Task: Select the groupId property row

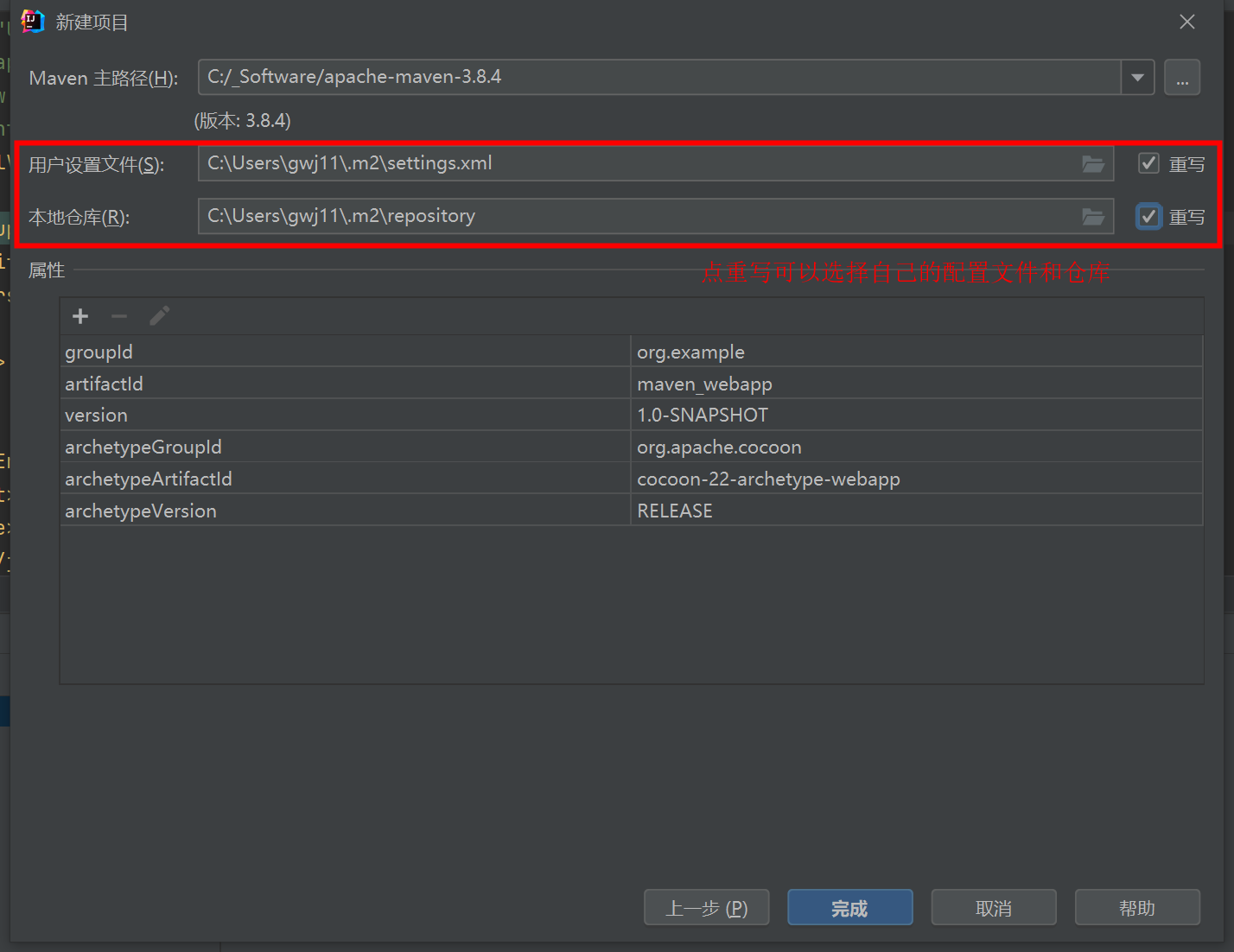Action: 631,352
